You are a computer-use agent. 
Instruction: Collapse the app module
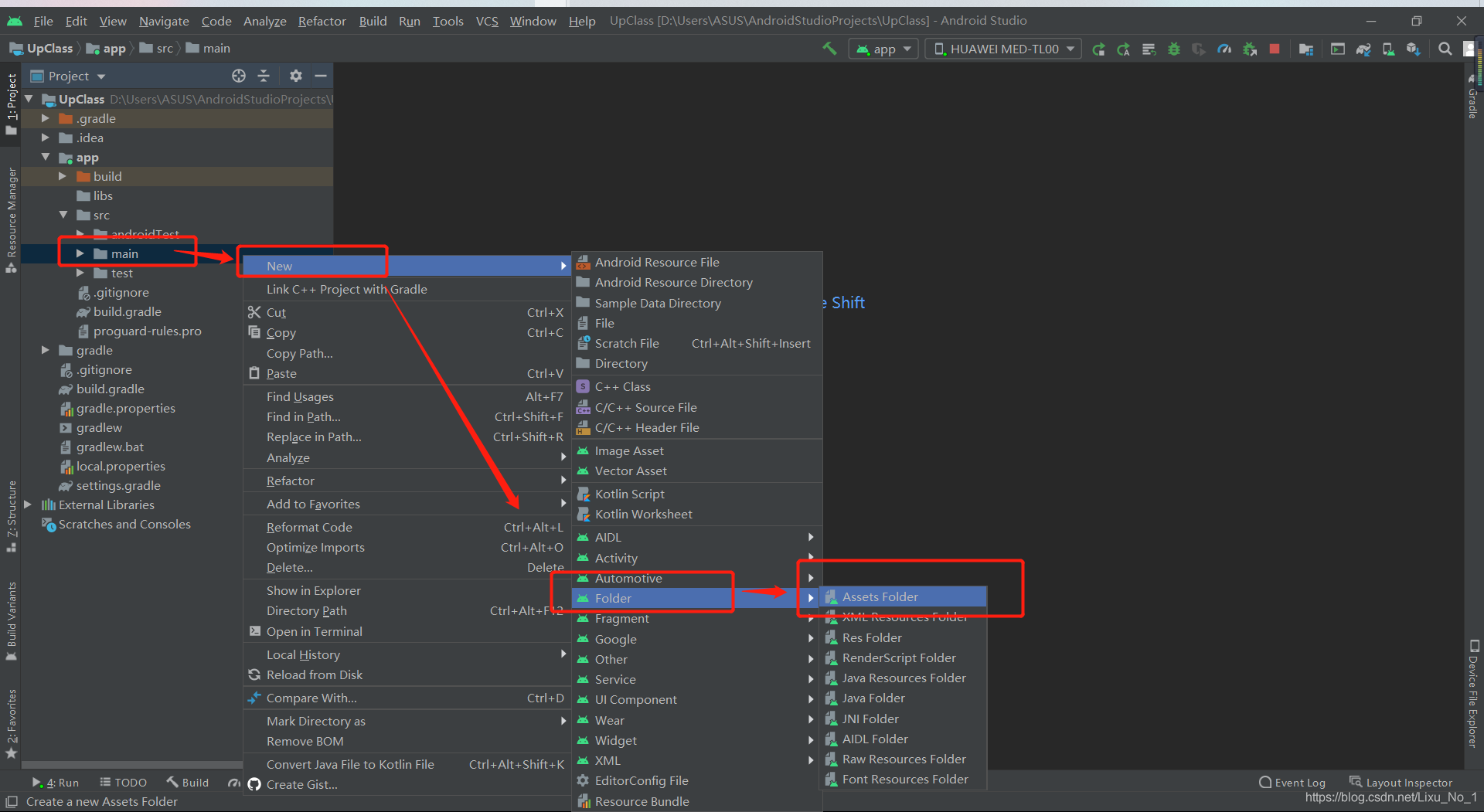pos(46,157)
